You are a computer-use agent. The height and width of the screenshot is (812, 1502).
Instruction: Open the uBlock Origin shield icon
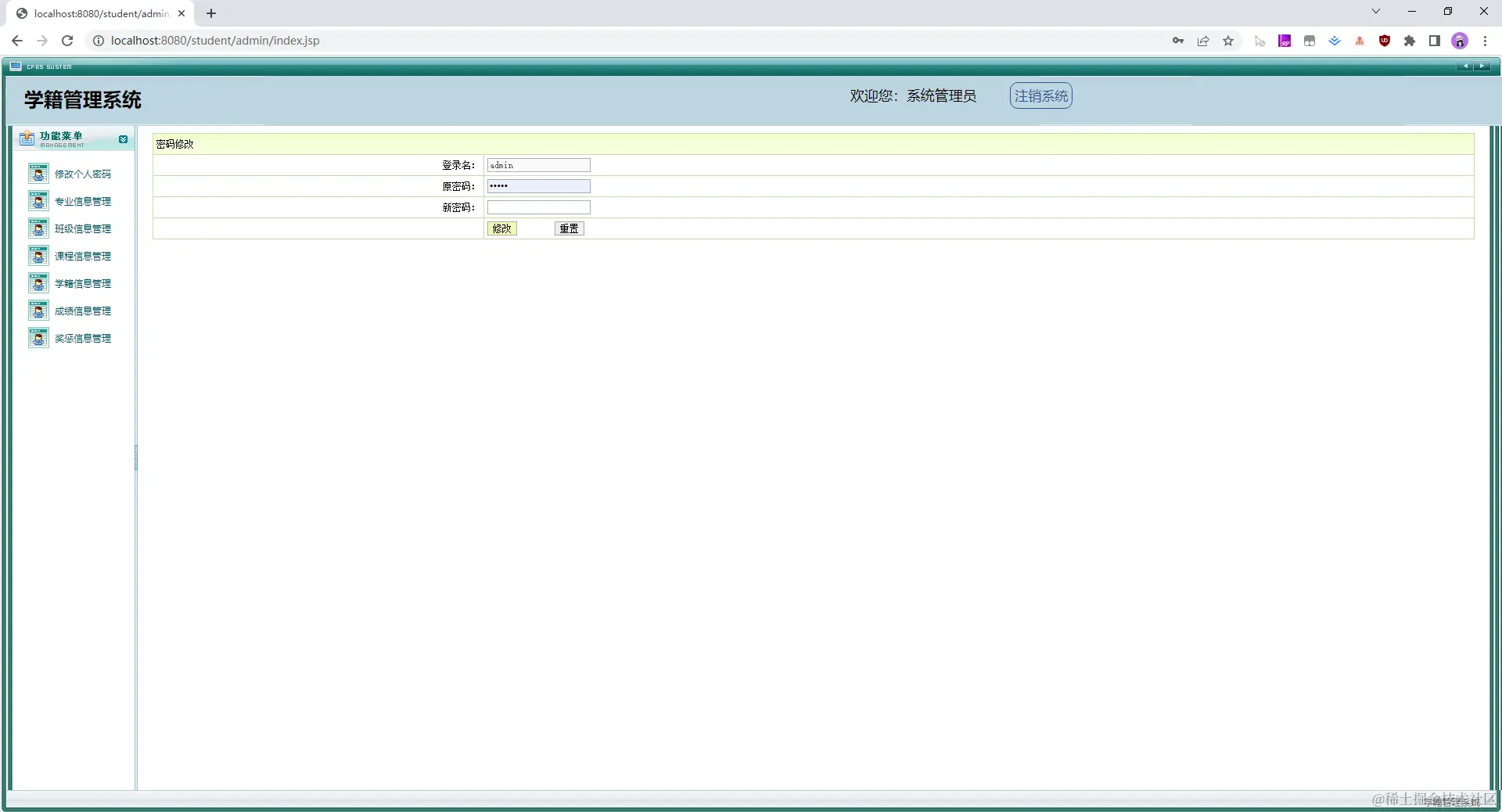(x=1385, y=41)
